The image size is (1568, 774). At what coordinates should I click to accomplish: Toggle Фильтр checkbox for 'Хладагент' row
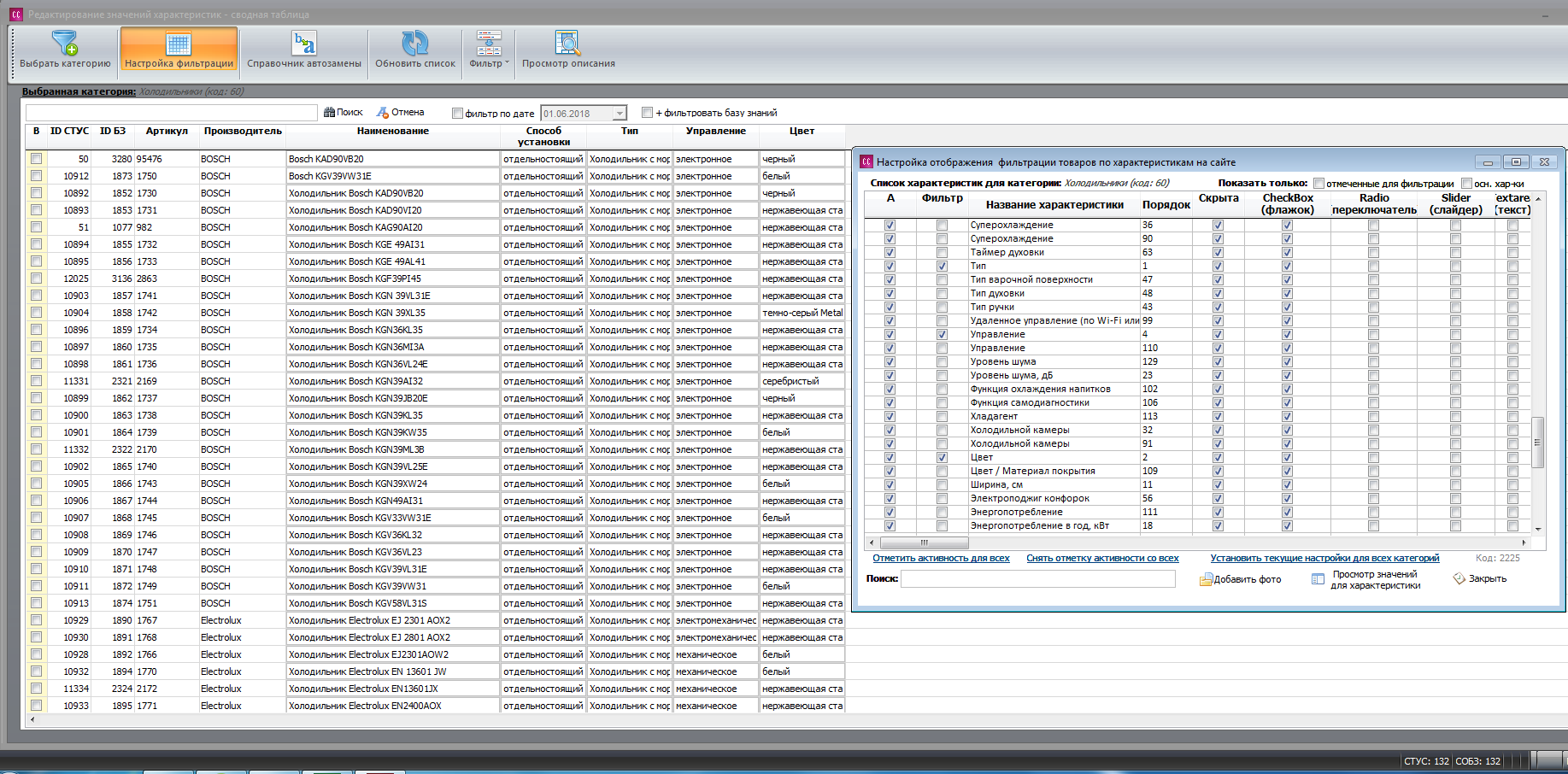[942, 416]
